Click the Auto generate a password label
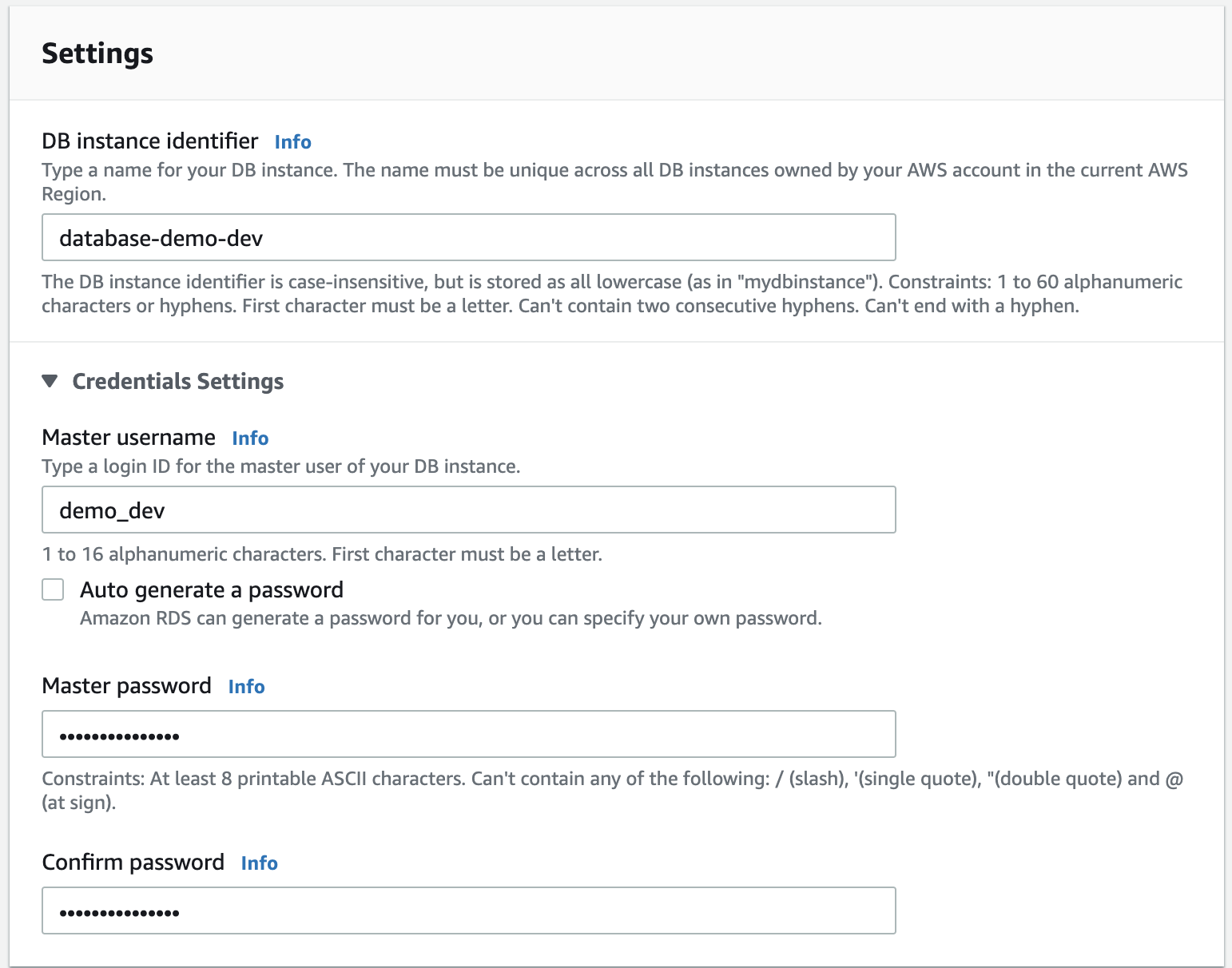Image resolution: width=1232 pixels, height=968 pixels. [211, 589]
